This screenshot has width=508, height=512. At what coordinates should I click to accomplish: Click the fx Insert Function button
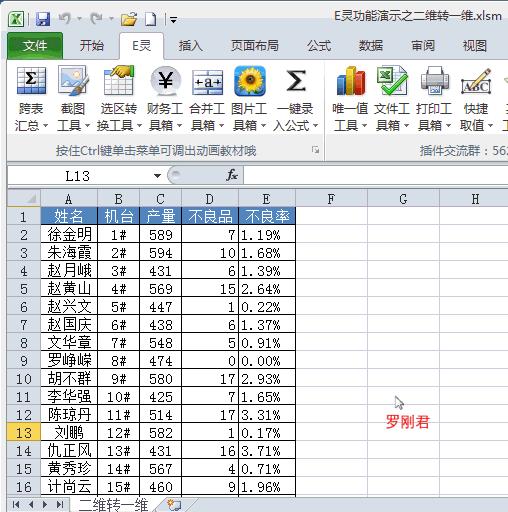pos(232,175)
